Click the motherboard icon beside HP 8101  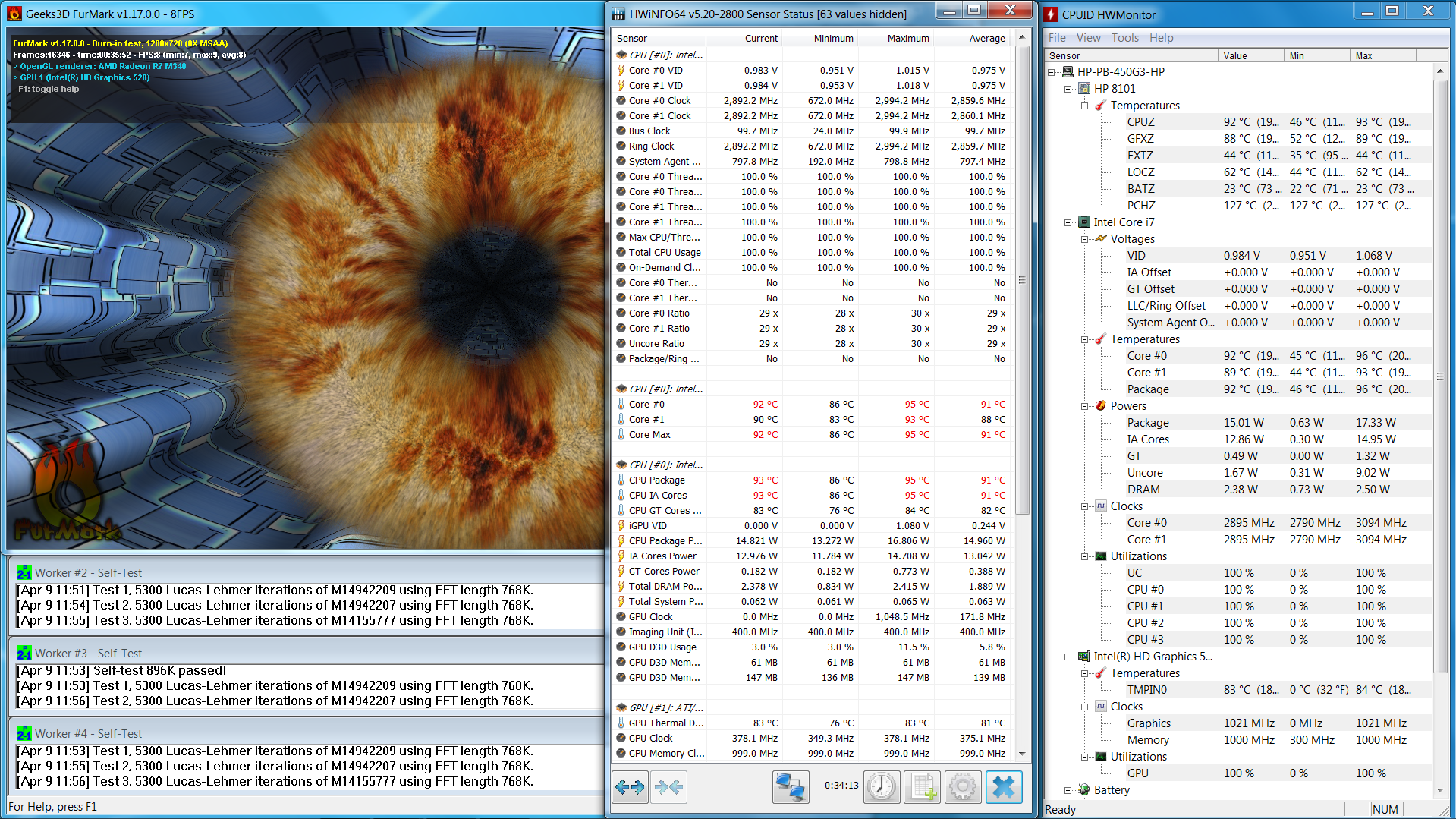1084,88
